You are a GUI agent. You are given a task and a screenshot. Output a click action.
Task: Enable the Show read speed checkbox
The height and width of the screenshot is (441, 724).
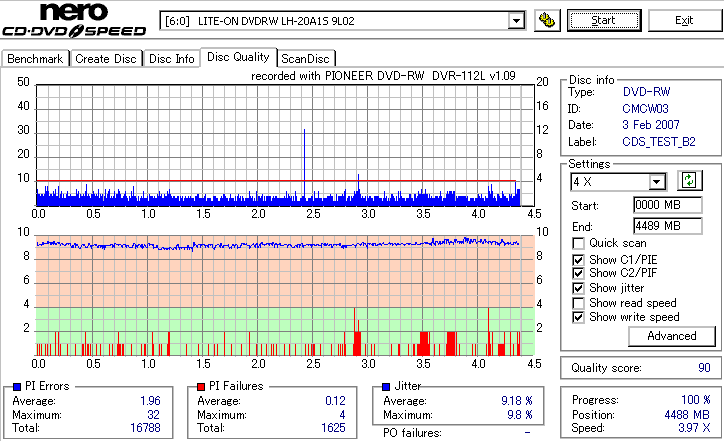[x=578, y=303]
